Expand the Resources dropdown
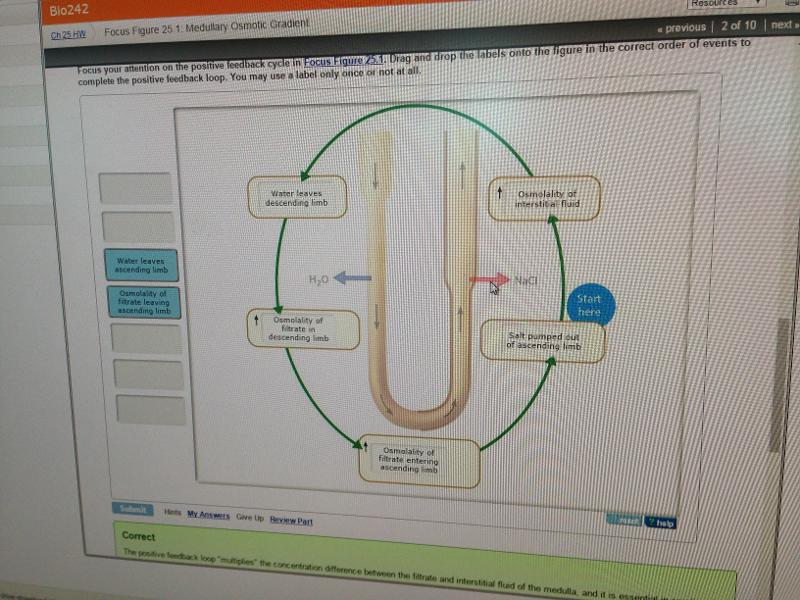The image size is (800, 600). pyautogui.click(x=728, y=4)
